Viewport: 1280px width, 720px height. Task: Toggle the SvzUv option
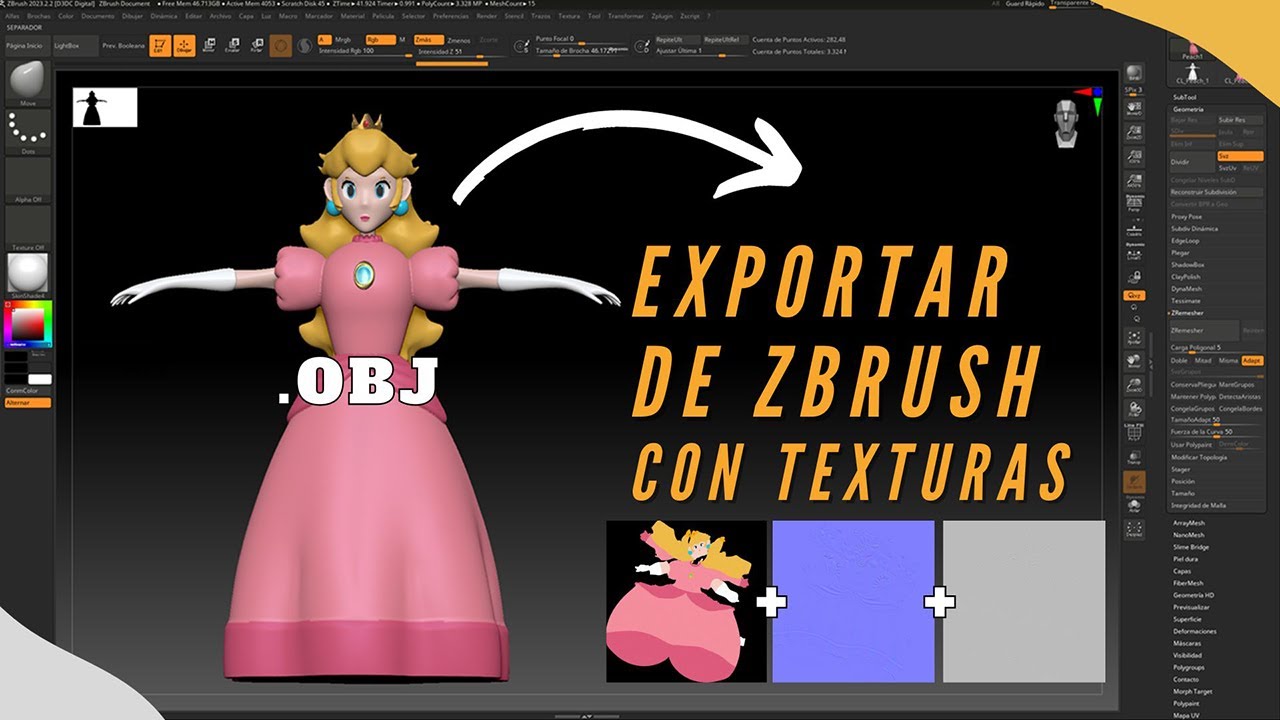click(x=1227, y=168)
